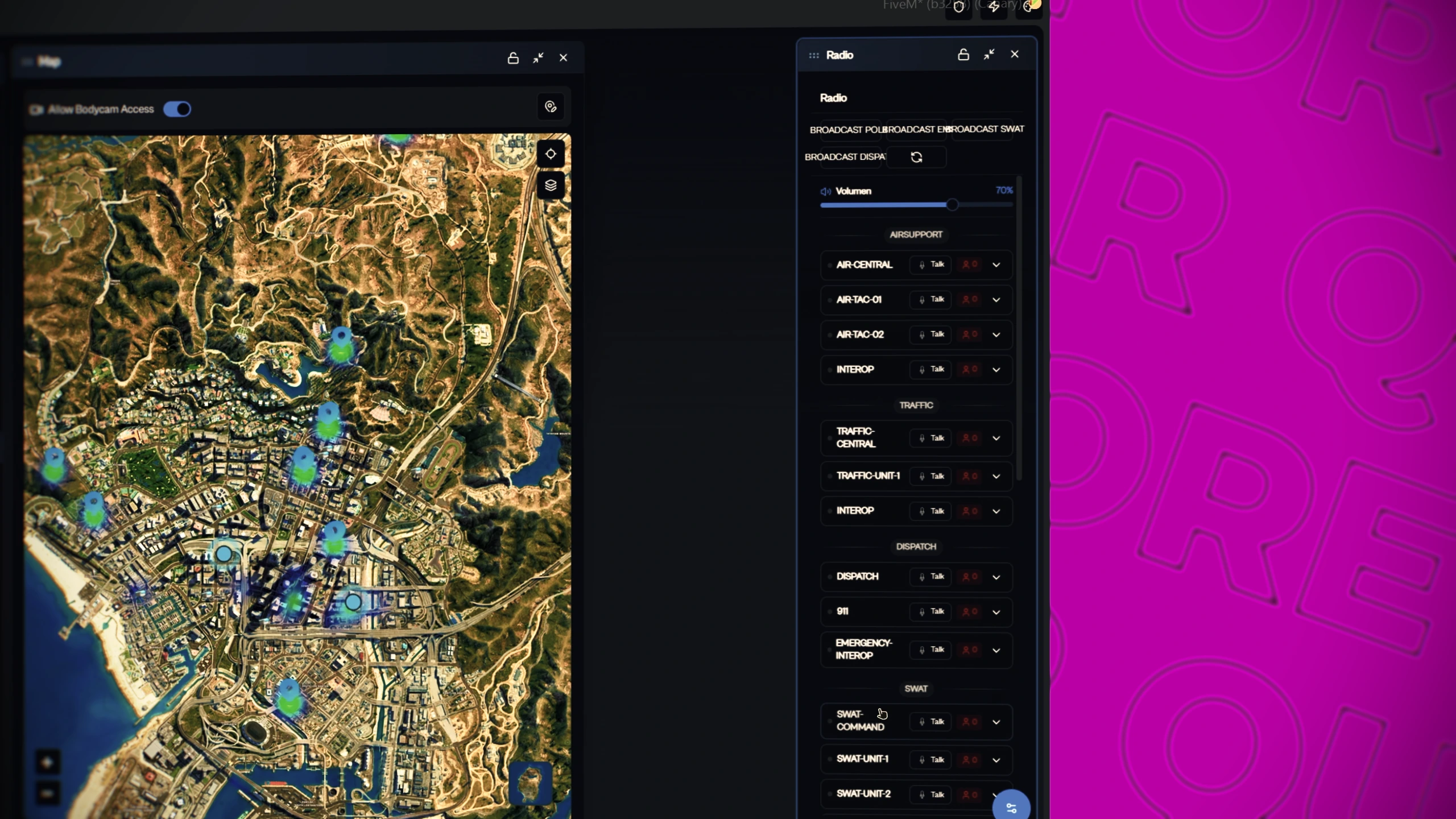Click the member count icon on AIR-TAC-02
Image resolution: width=1456 pixels, height=819 pixels.
(x=970, y=334)
